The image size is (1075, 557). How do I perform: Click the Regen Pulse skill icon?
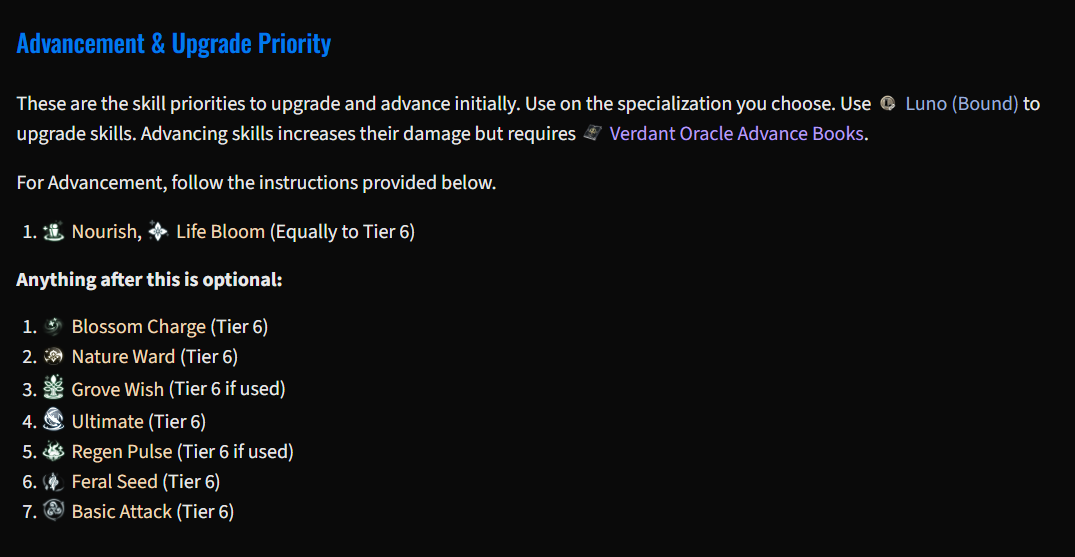(x=53, y=452)
